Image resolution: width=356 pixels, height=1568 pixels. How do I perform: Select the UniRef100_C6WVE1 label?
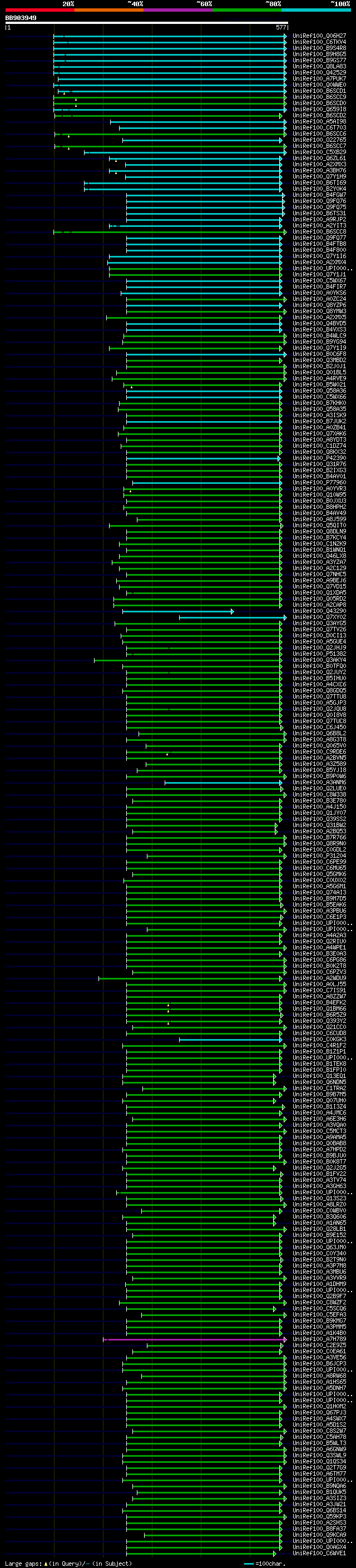coord(319,1553)
